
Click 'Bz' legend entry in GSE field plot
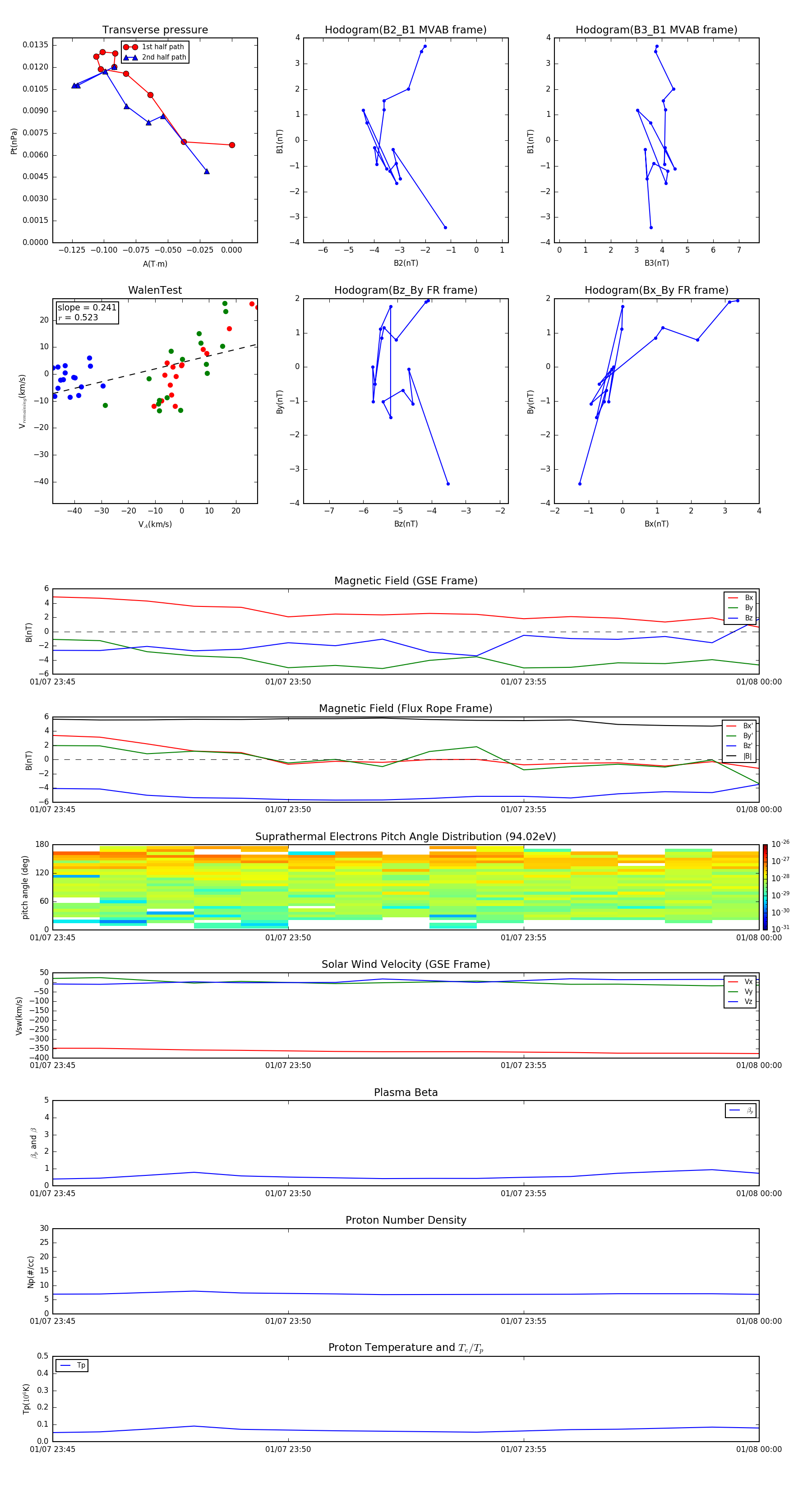pyautogui.click(x=740, y=618)
